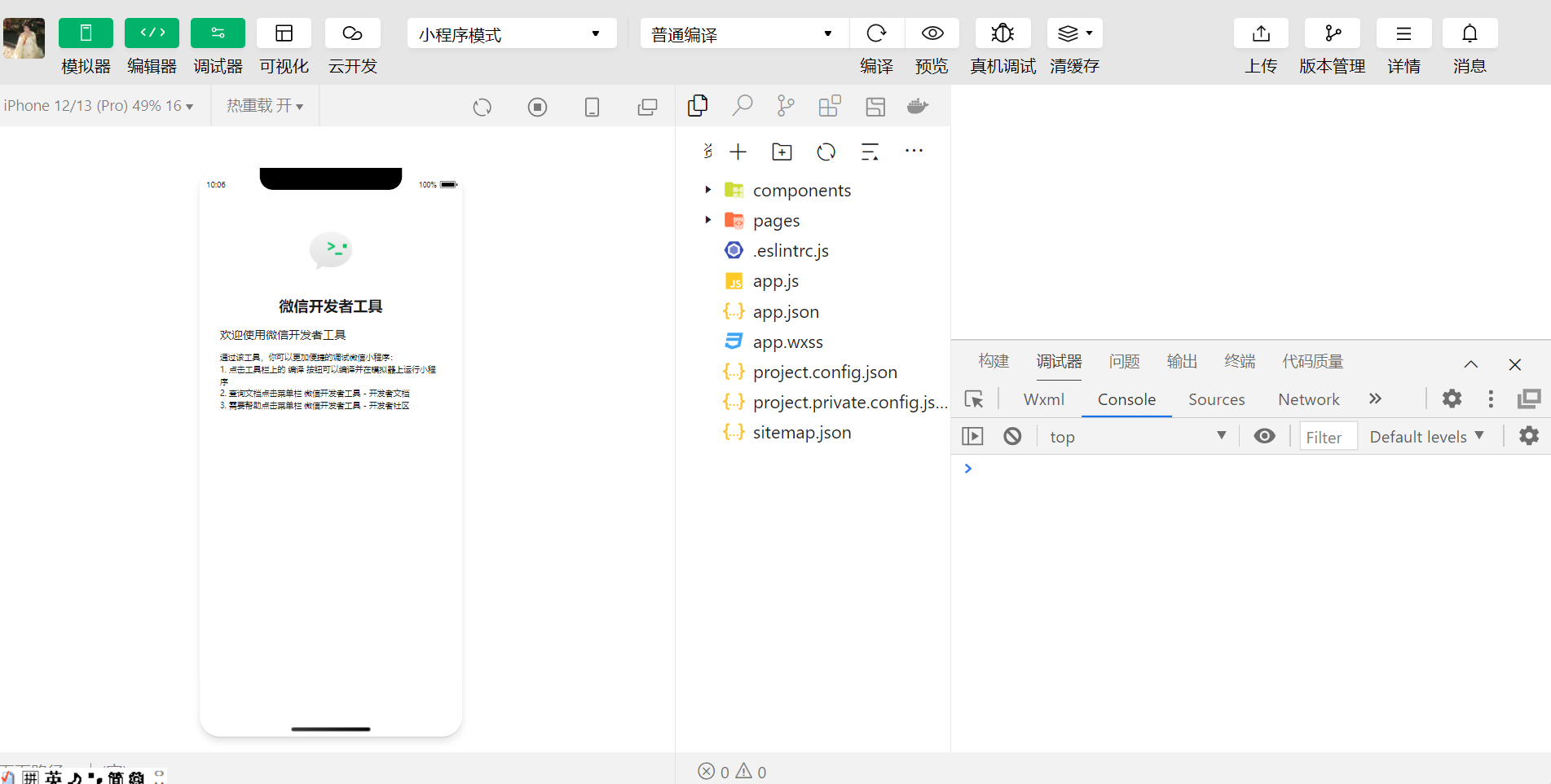The width and height of the screenshot is (1551, 784).
Task: Open the 小程序模式 mode dropdown
Action: click(512, 33)
